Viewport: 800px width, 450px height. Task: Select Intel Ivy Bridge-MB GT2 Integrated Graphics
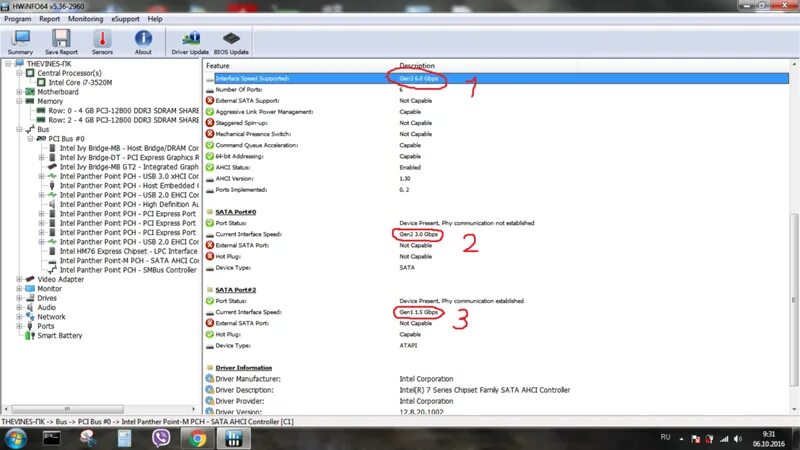pyautogui.click(x=129, y=167)
